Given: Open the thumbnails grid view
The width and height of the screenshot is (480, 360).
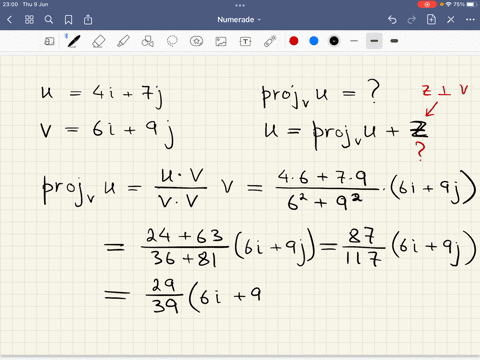Looking at the screenshot, I should click(29, 20).
